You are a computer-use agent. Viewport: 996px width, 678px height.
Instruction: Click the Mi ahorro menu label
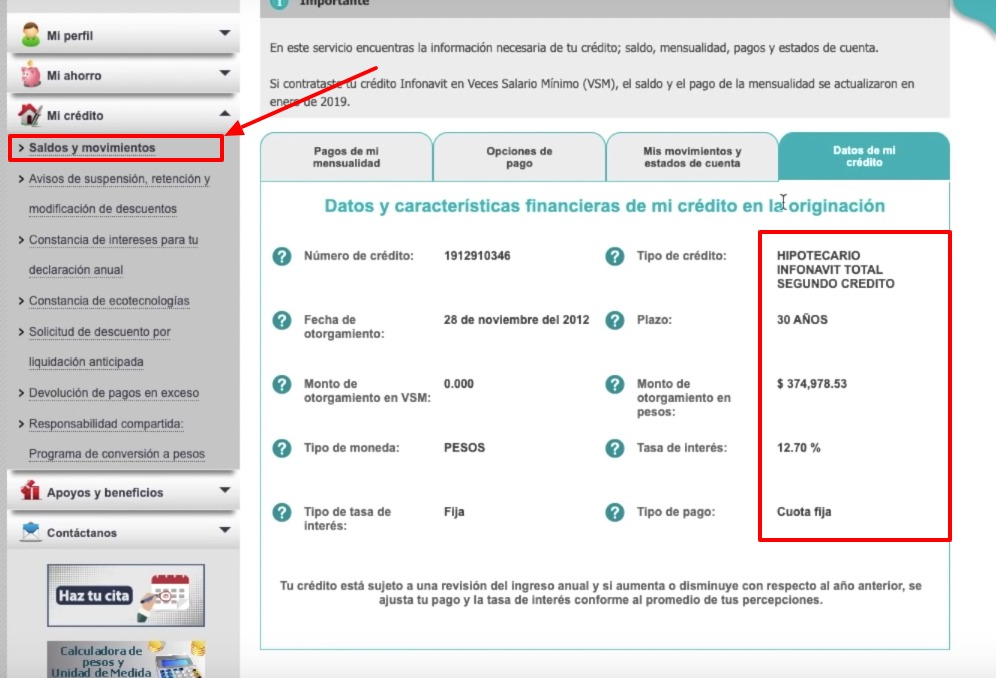[x=74, y=76]
